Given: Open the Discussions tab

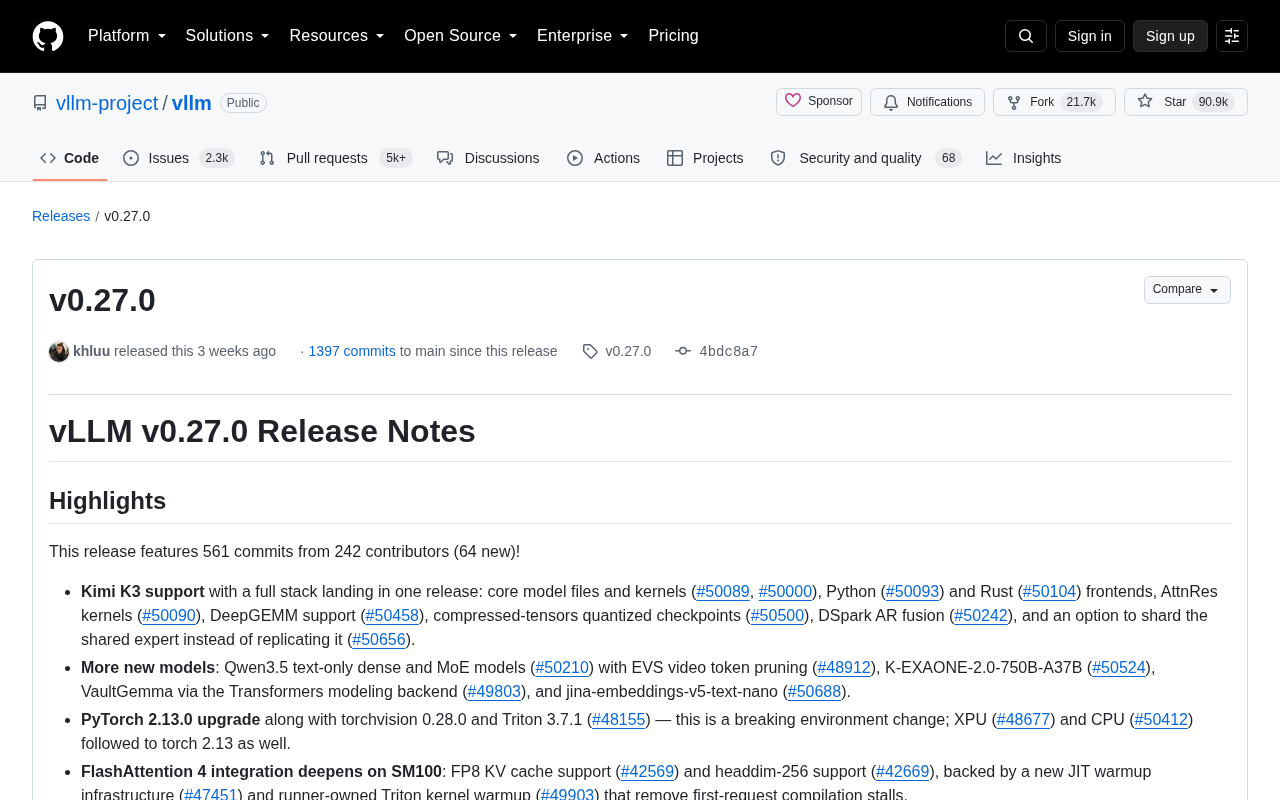Looking at the screenshot, I should [488, 158].
